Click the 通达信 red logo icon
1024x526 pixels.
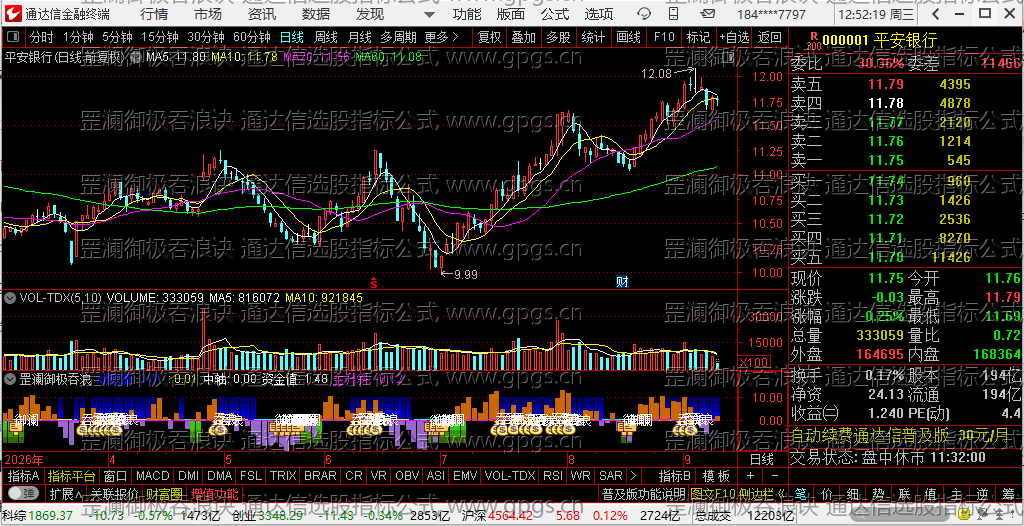click(14, 14)
